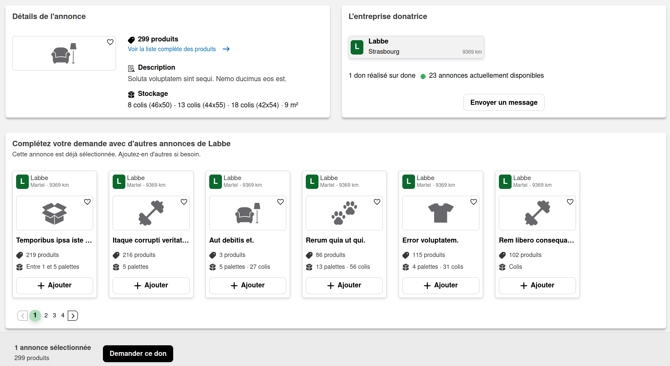The height and width of the screenshot is (366, 670).
Task: Select page 2 in pagination
Action: click(46, 316)
